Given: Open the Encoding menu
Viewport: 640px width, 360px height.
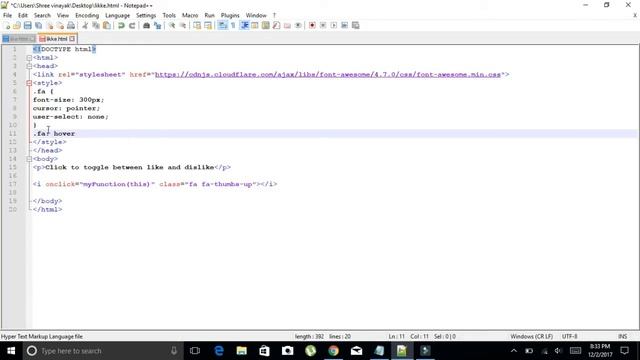Looking at the screenshot, I should [87, 15].
